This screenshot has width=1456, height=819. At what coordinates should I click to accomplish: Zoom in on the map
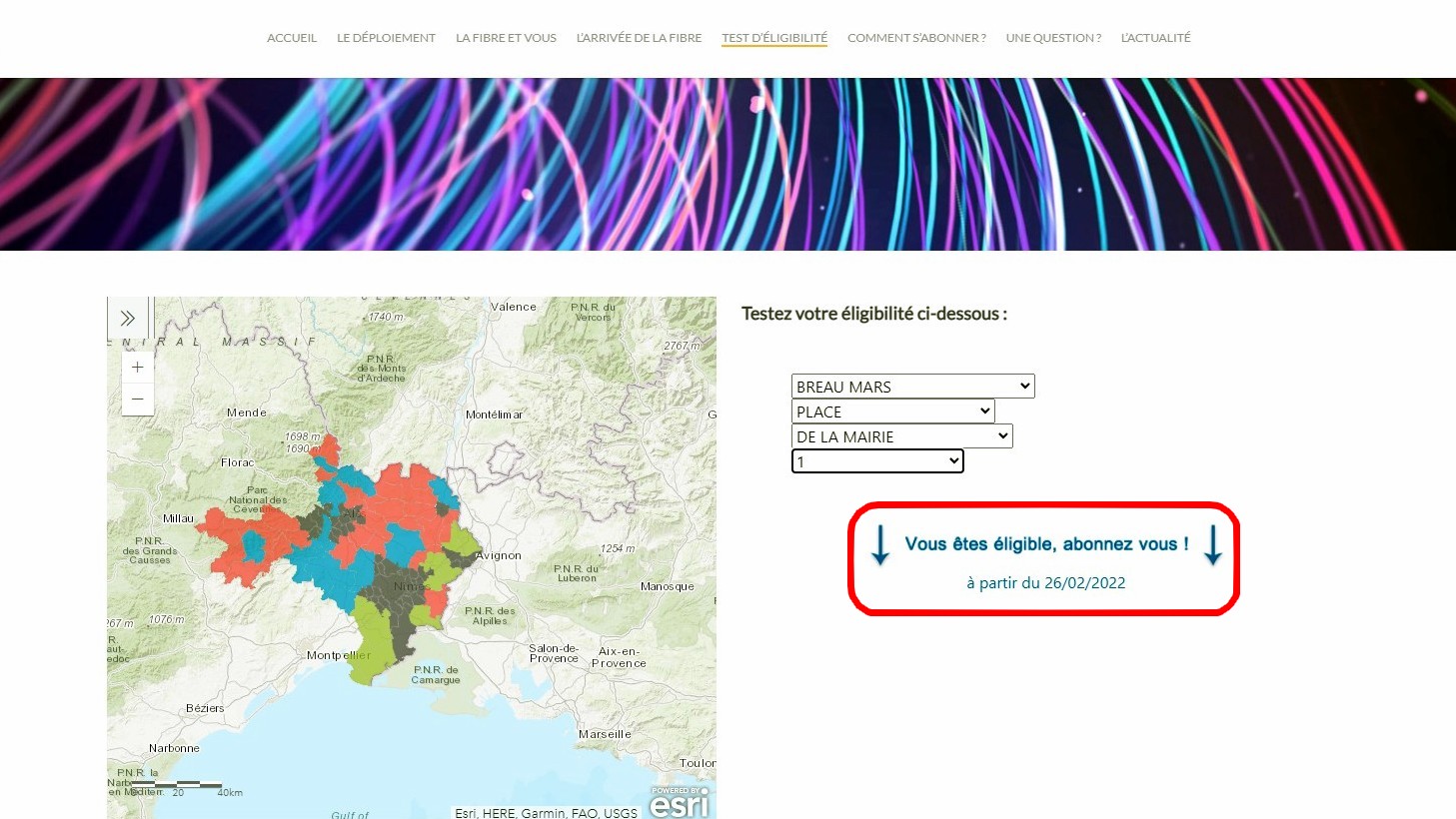click(x=138, y=368)
